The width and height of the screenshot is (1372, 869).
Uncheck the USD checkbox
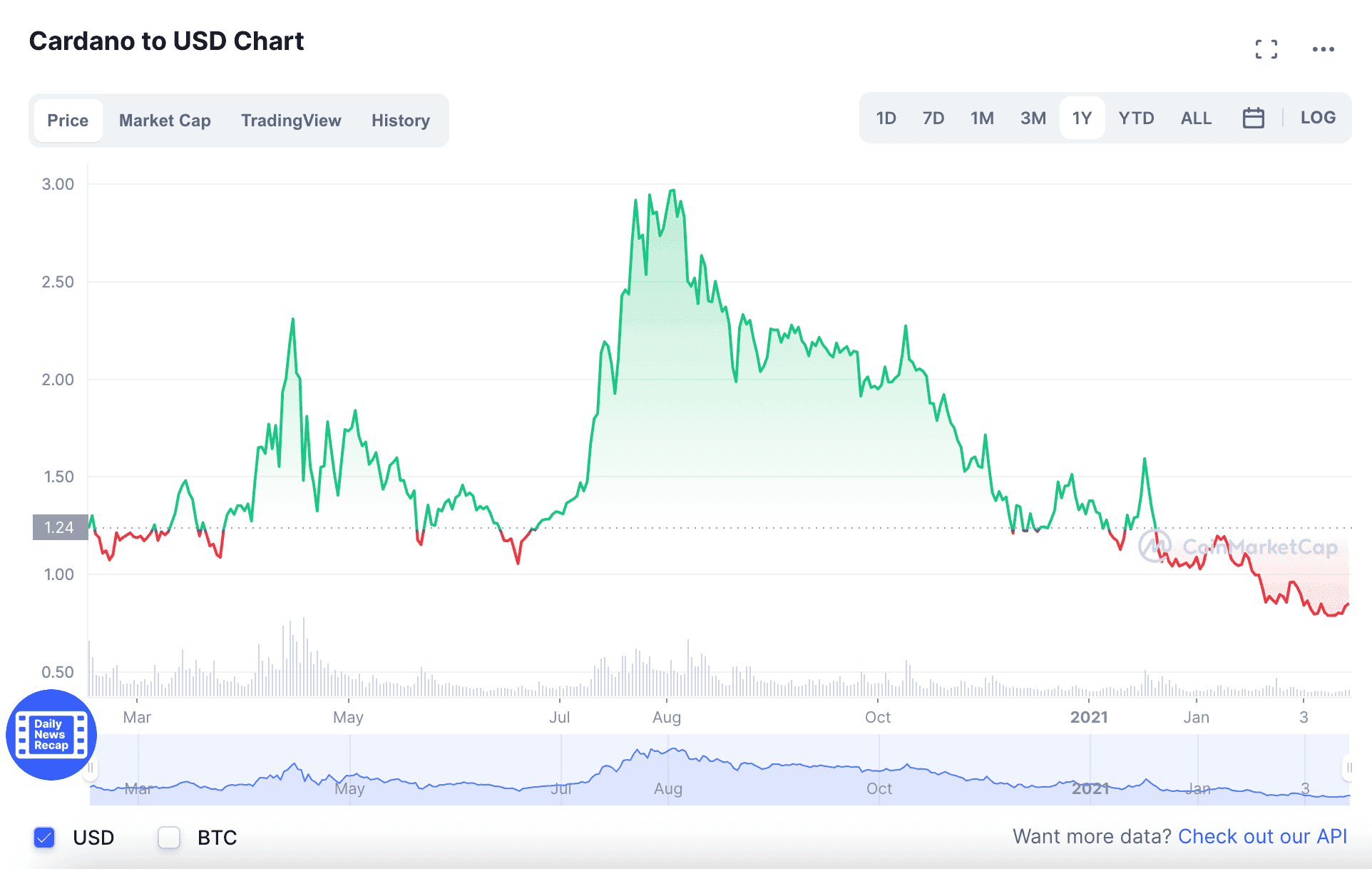click(44, 837)
